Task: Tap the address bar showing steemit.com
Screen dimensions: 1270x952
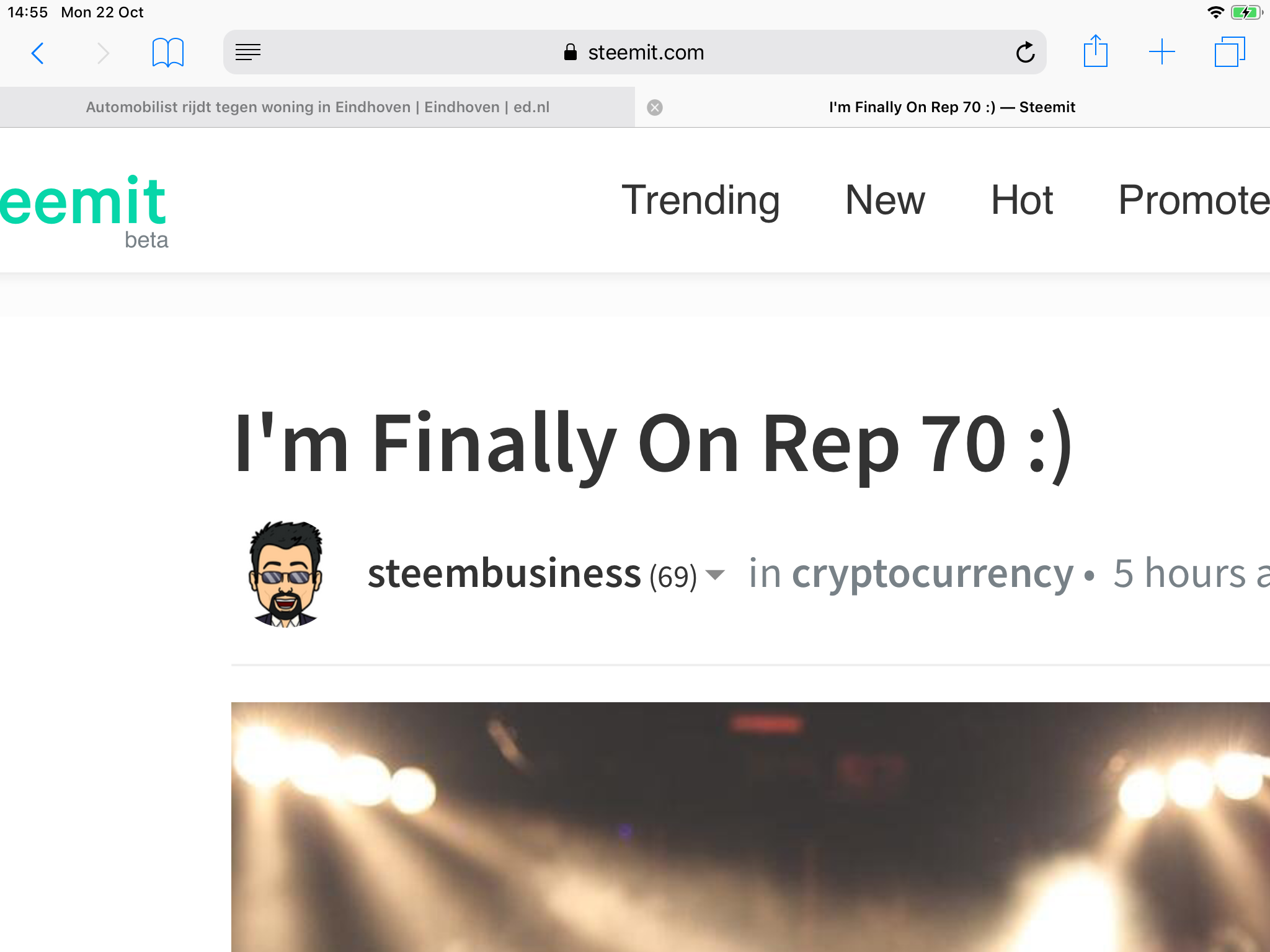Action: point(645,52)
